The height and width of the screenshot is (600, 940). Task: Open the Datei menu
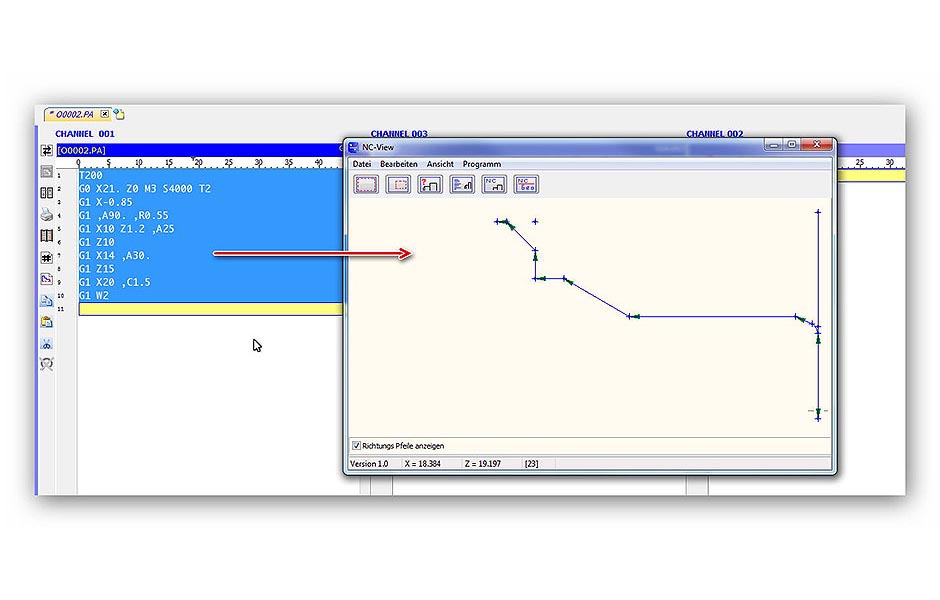coord(361,164)
